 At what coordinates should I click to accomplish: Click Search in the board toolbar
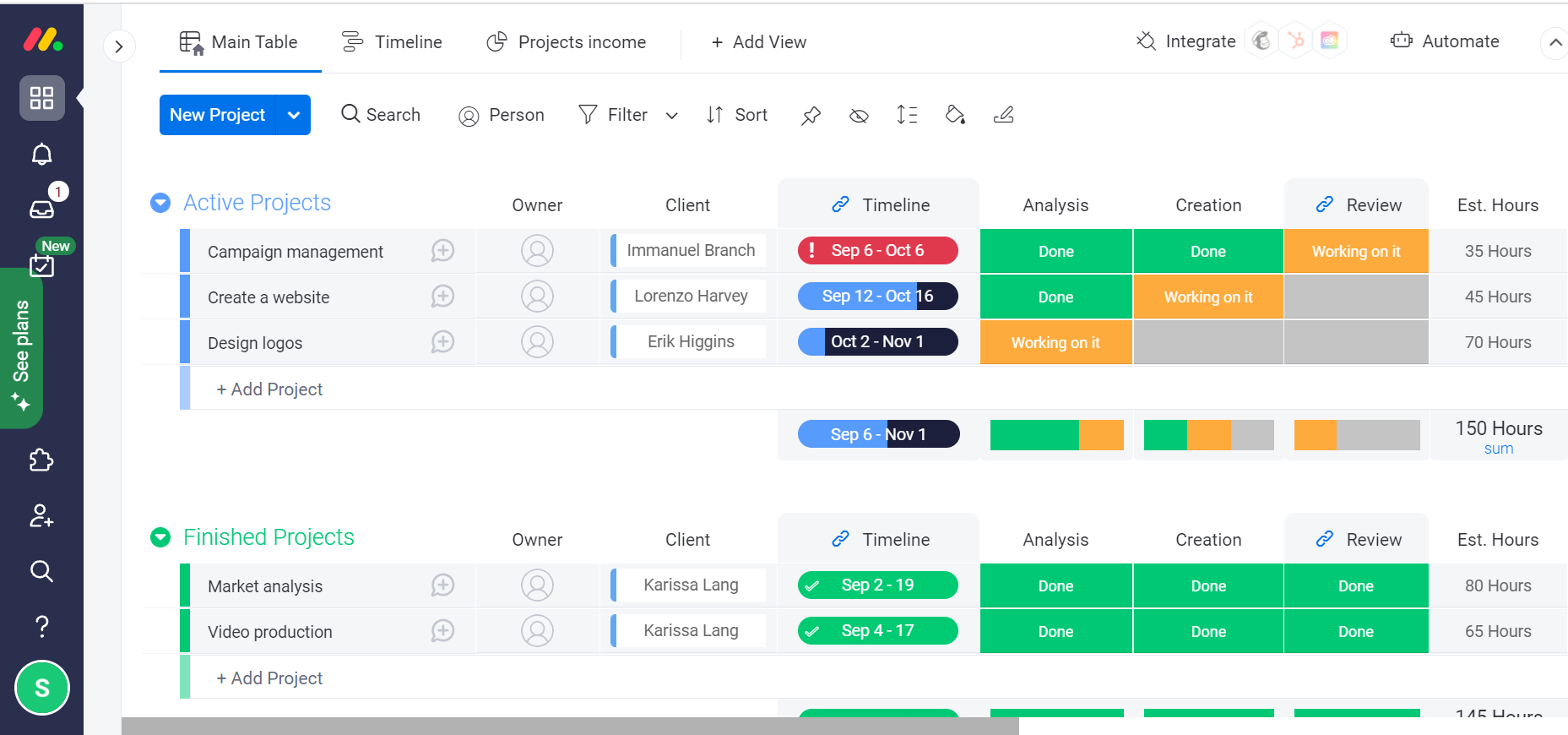point(381,115)
